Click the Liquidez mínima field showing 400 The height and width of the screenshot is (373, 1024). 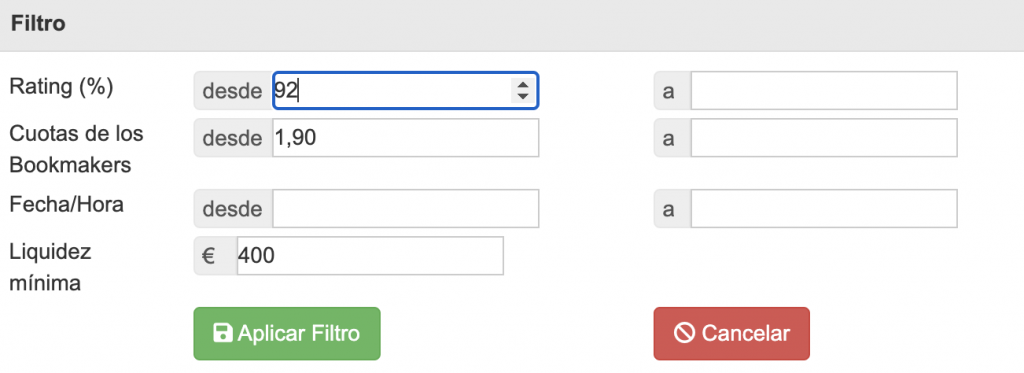pyautogui.click(x=370, y=256)
